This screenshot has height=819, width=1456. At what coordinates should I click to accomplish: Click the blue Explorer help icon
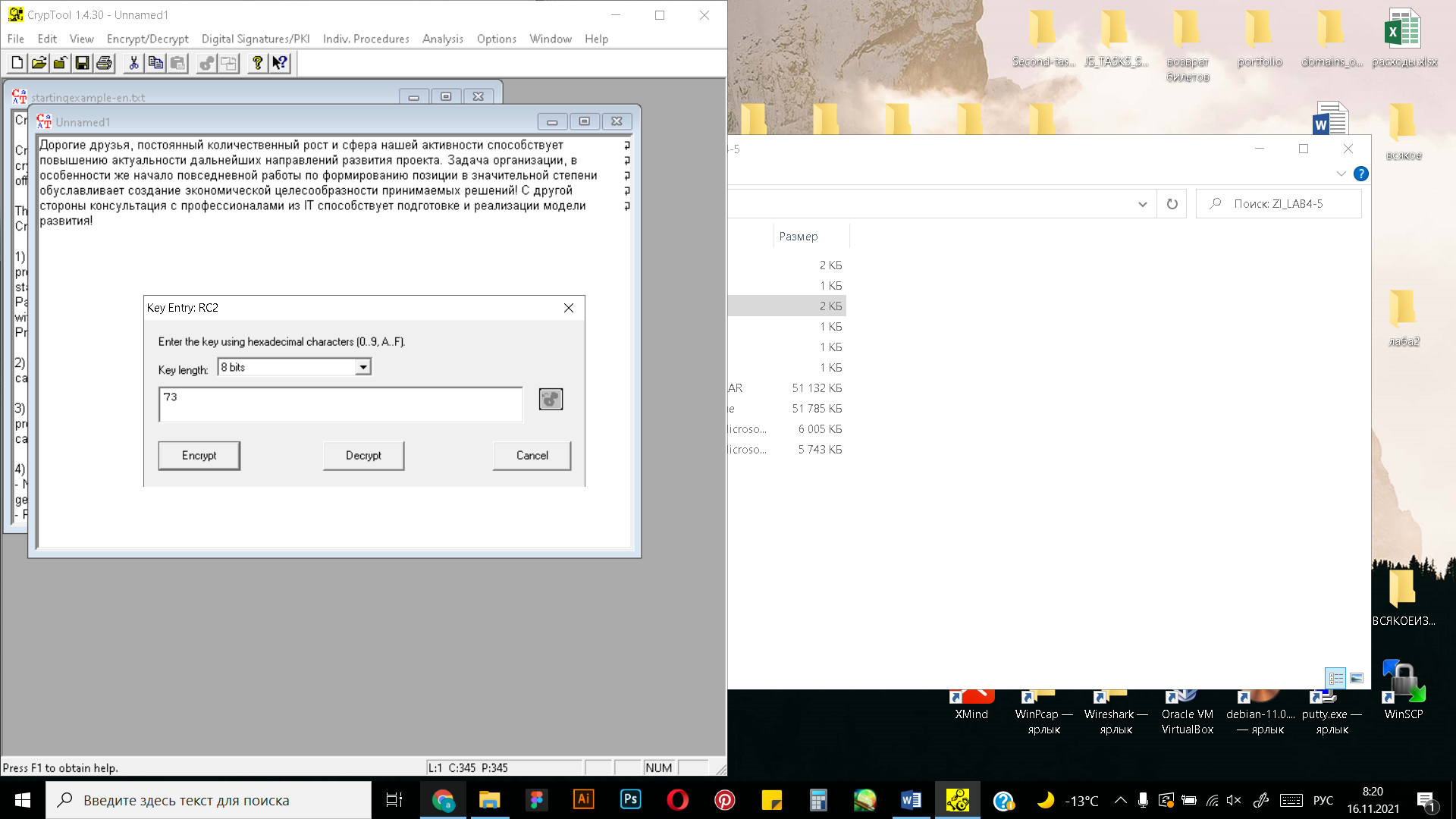pyautogui.click(x=1361, y=174)
